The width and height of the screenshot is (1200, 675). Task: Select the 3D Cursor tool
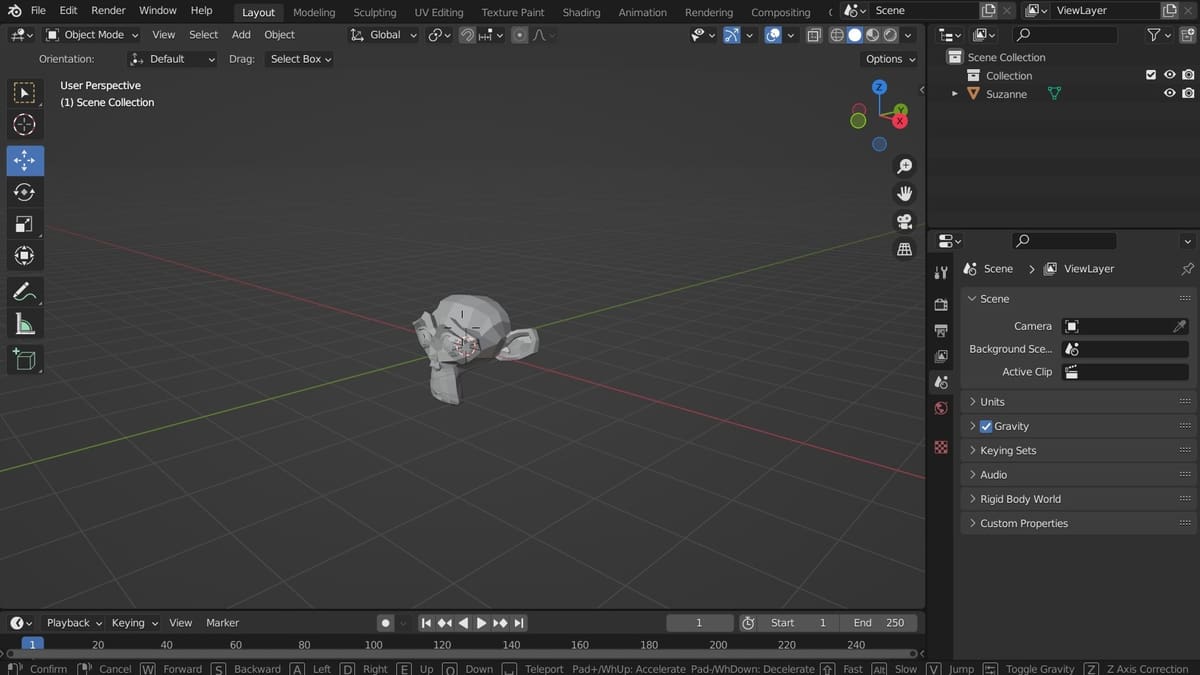click(25, 125)
